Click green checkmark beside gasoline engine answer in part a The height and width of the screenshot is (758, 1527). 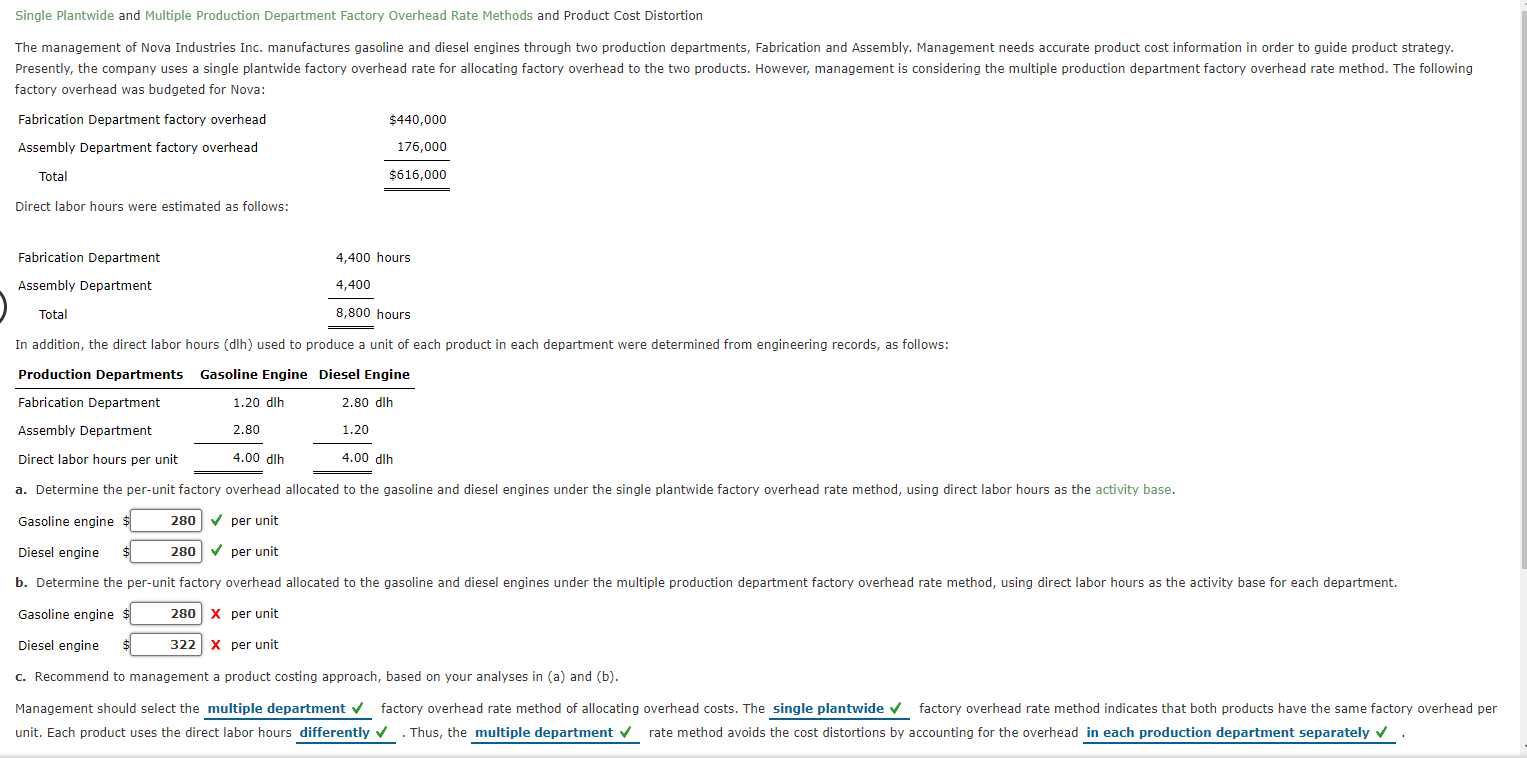[x=216, y=520]
